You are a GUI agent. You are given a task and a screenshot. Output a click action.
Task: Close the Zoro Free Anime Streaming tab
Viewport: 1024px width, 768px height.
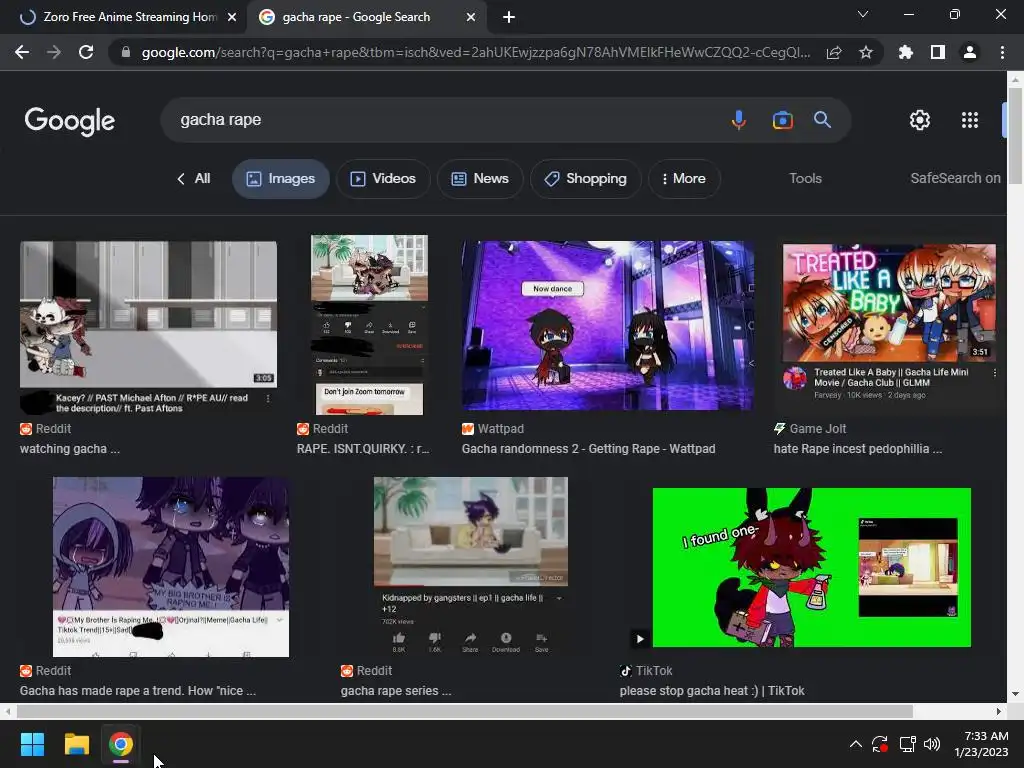pos(232,17)
